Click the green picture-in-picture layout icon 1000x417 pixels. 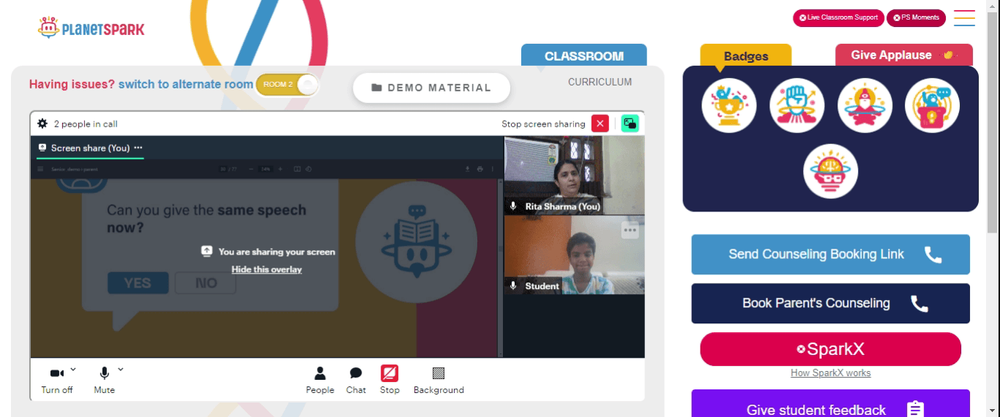click(629, 124)
